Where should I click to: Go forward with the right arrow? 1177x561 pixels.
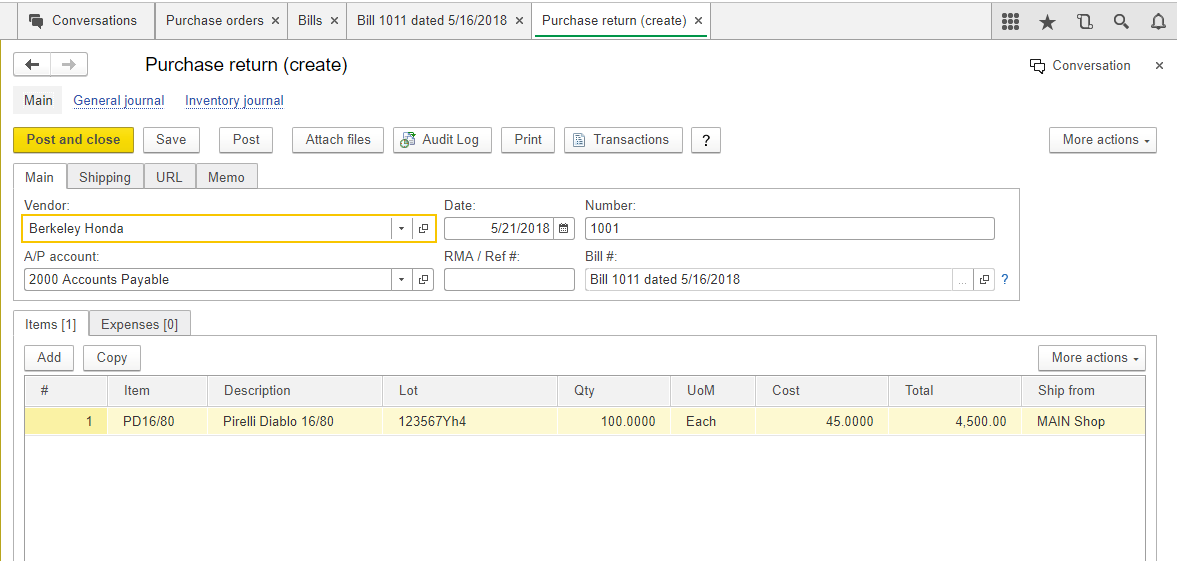(x=69, y=65)
